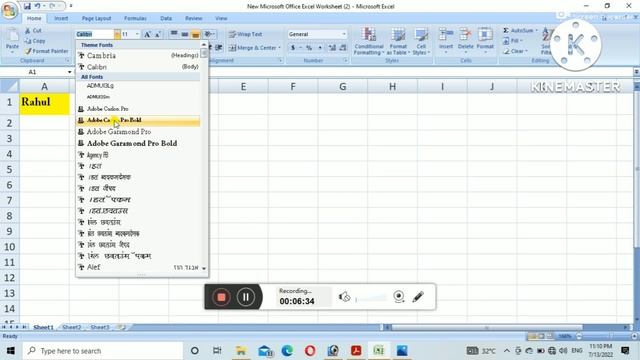Open the Fill dropdown
Viewport: 640px width, 360px height.
513,41
